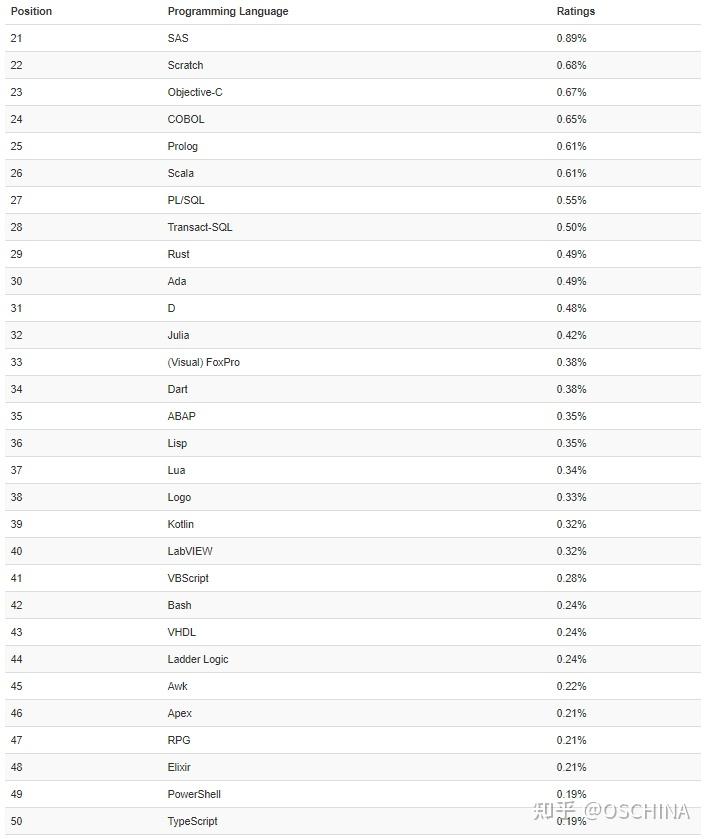Click the 0.89% rating for SAS

point(571,38)
